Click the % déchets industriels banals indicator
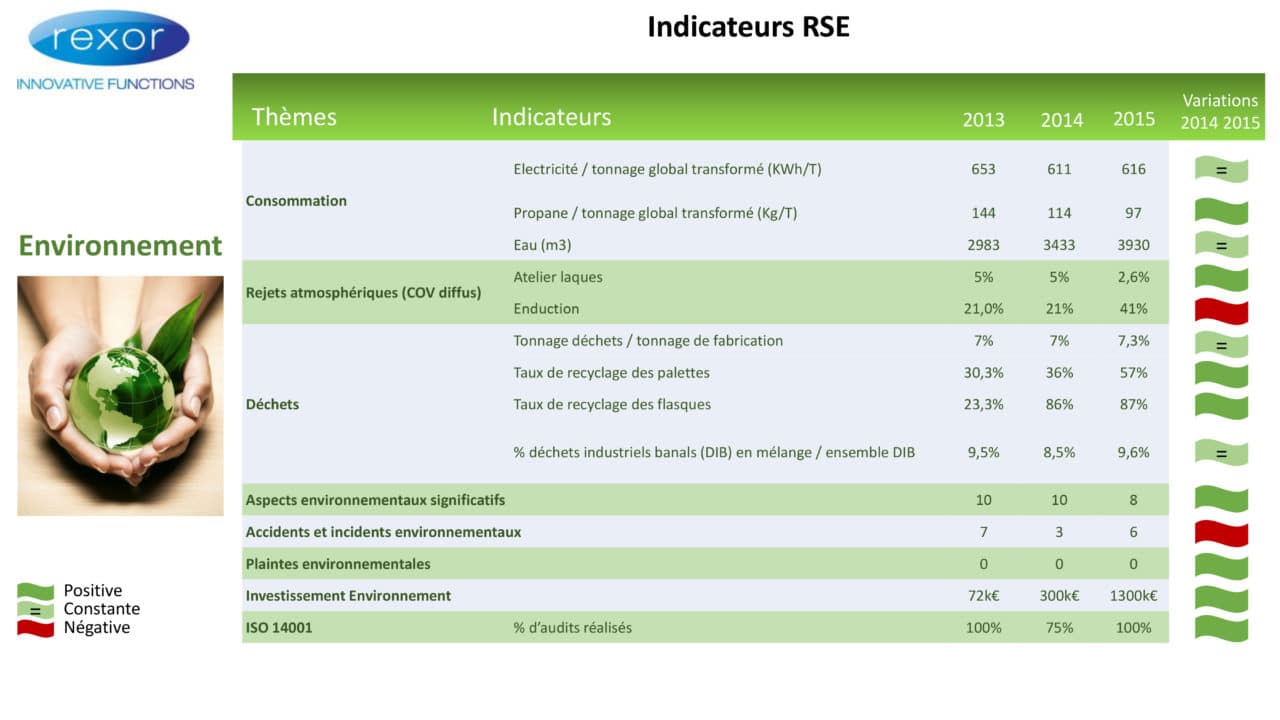The image size is (1280, 720). tap(714, 453)
